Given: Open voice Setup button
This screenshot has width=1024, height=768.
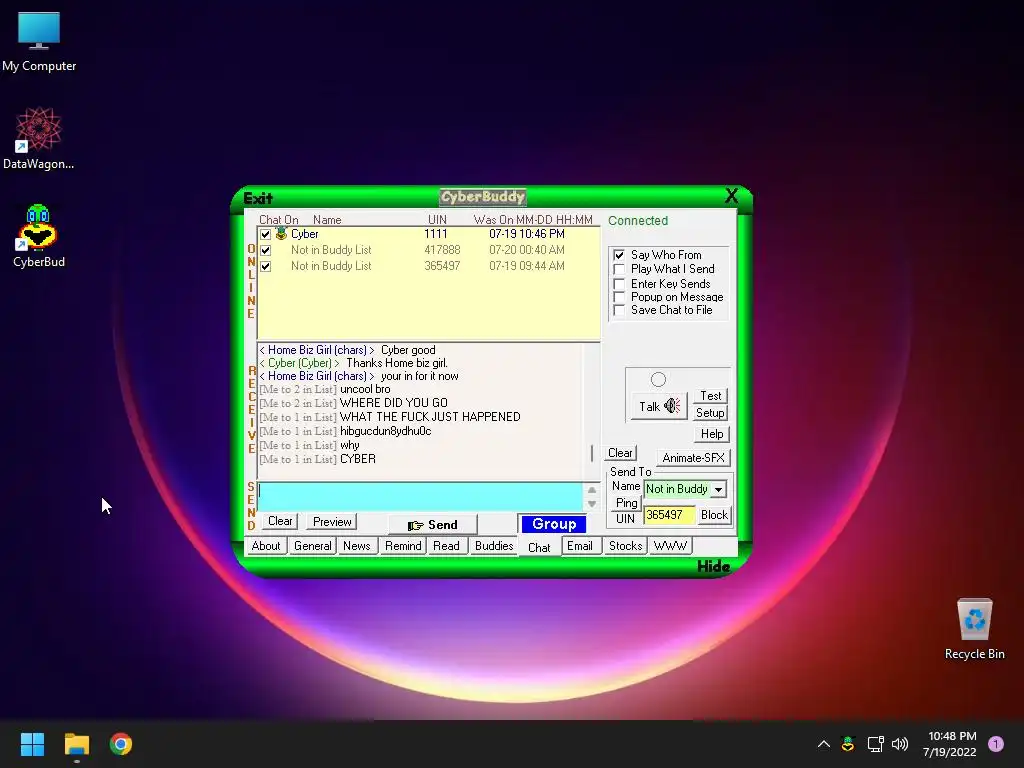Looking at the screenshot, I should click(x=710, y=413).
